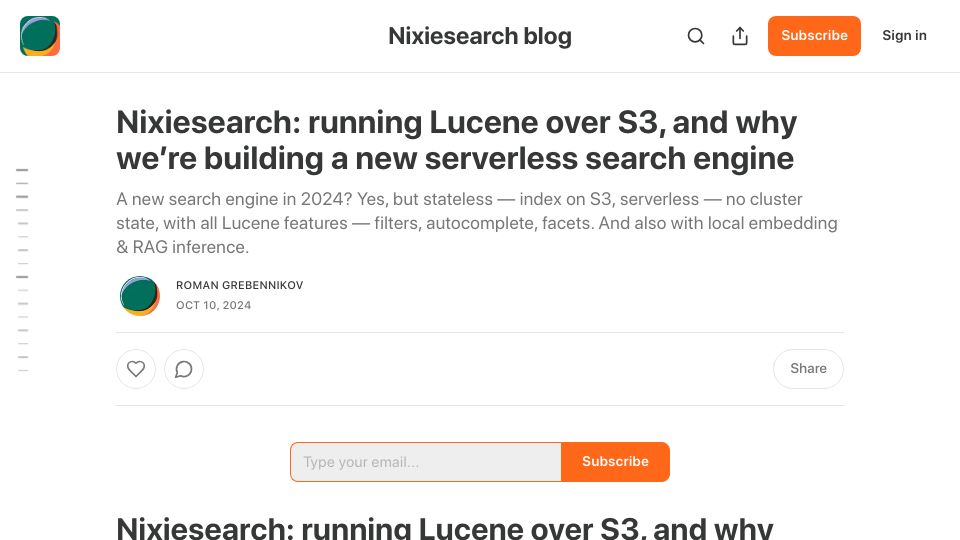This screenshot has height=540, width=960.
Task: Click the orange Subscribe button in header
Action: [x=814, y=36]
